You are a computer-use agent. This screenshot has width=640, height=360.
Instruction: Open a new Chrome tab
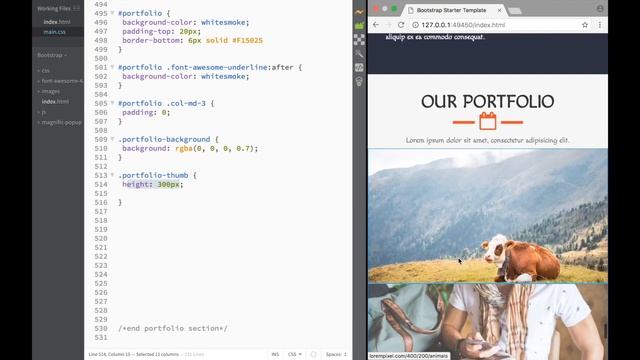click(x=515, y=11)
